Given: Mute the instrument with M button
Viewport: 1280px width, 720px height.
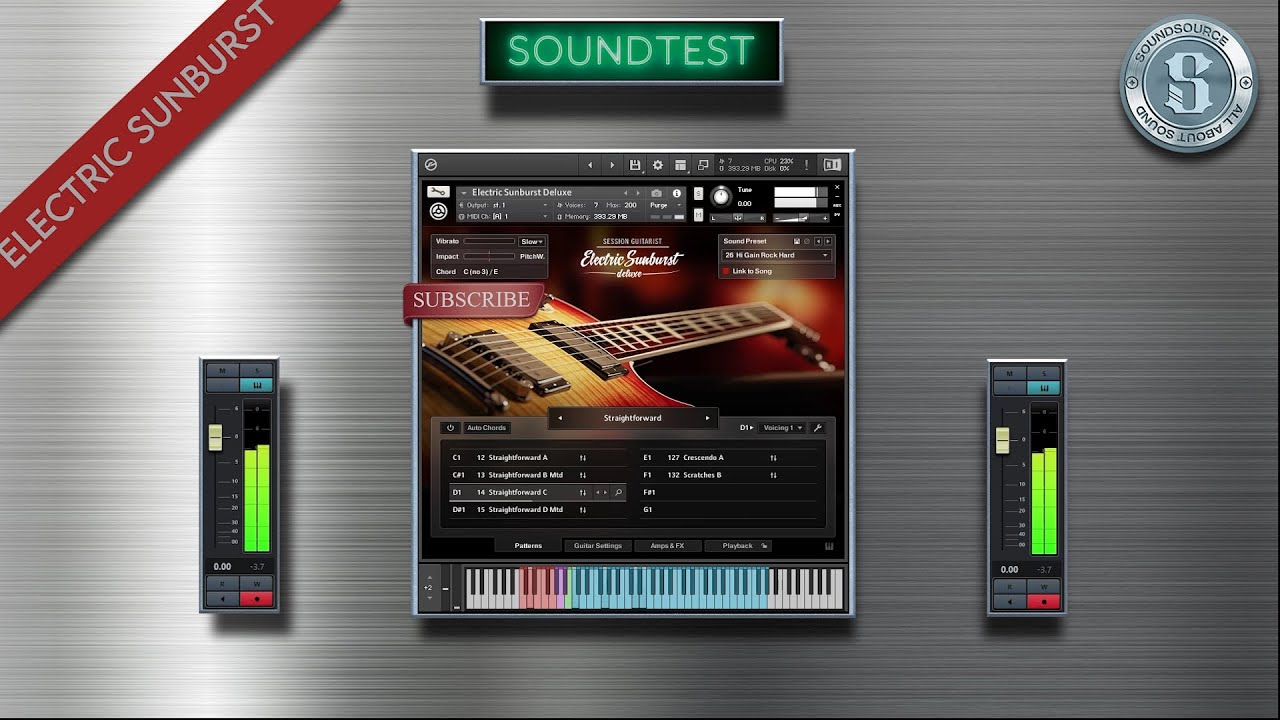Looking at the screenshot, I should [698, 215].
